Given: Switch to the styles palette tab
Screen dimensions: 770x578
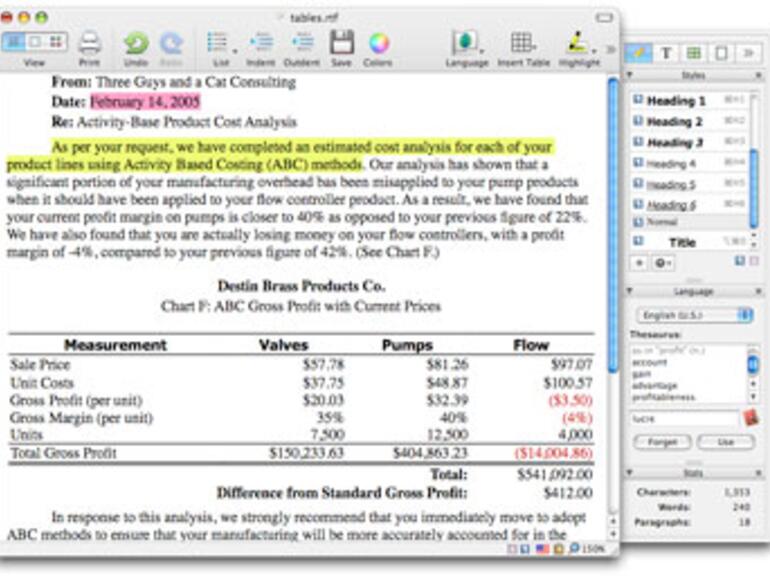Looking at the screenshot, I should point(639,53).
